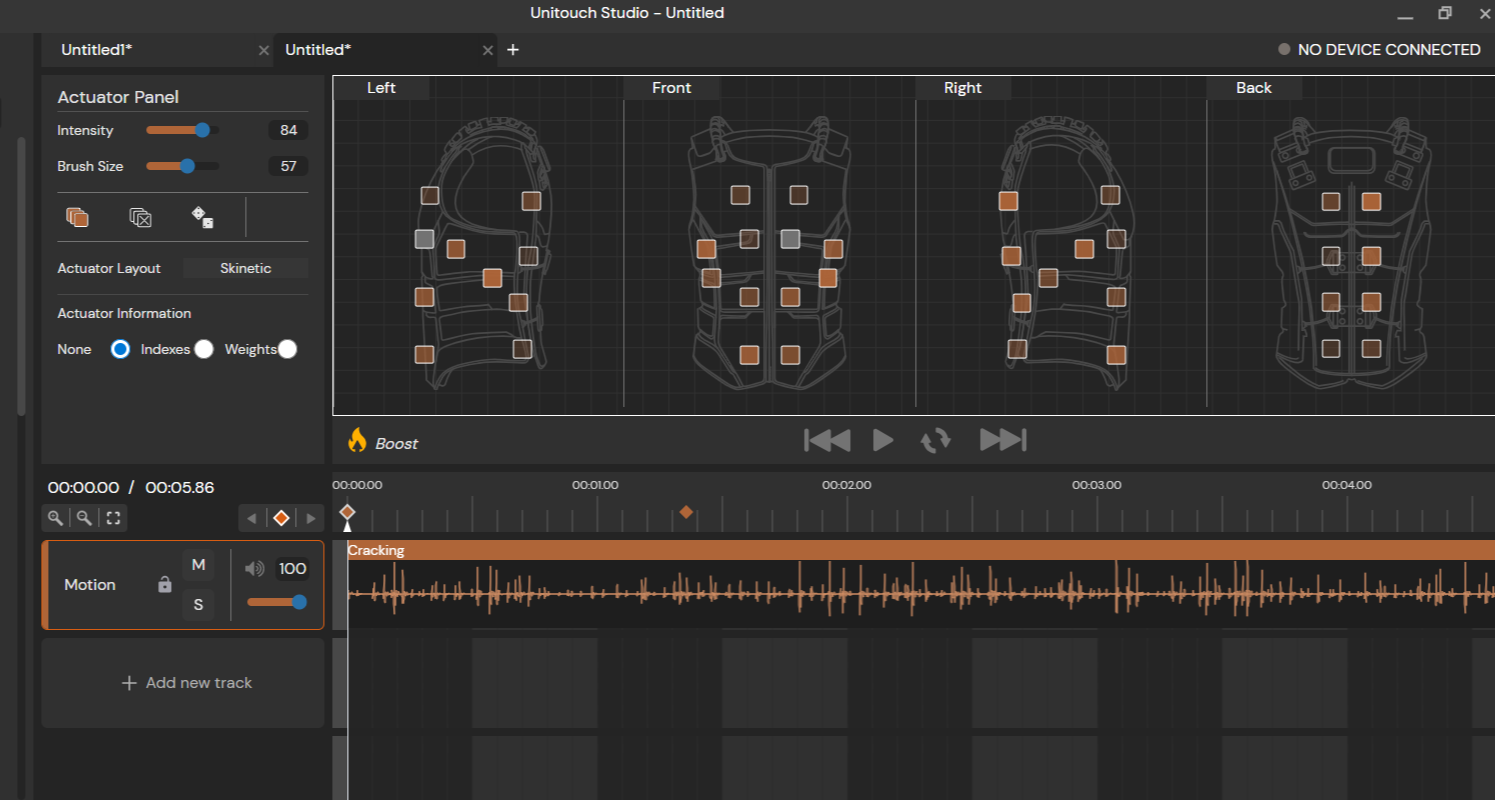Click the left panel vertical scrollbar

pyautogui.click(x=22, y=276)
